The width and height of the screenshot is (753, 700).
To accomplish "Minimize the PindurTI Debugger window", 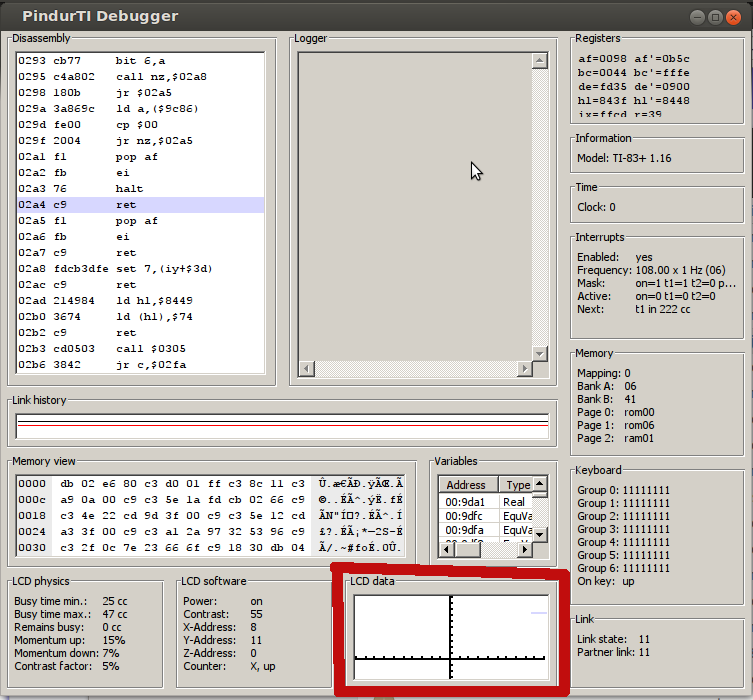I will click(x=697, y=17).
